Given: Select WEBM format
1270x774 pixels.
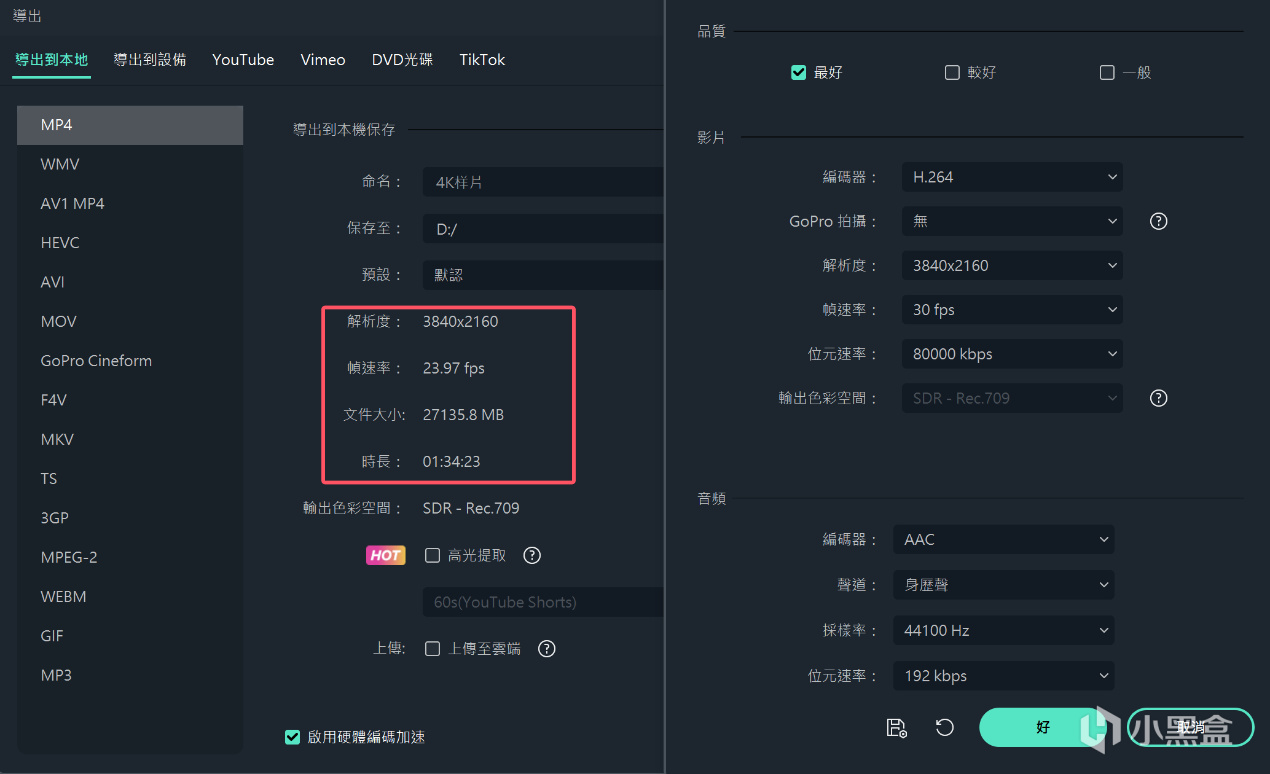Looking at the screenshot, I should click(130, 597).
